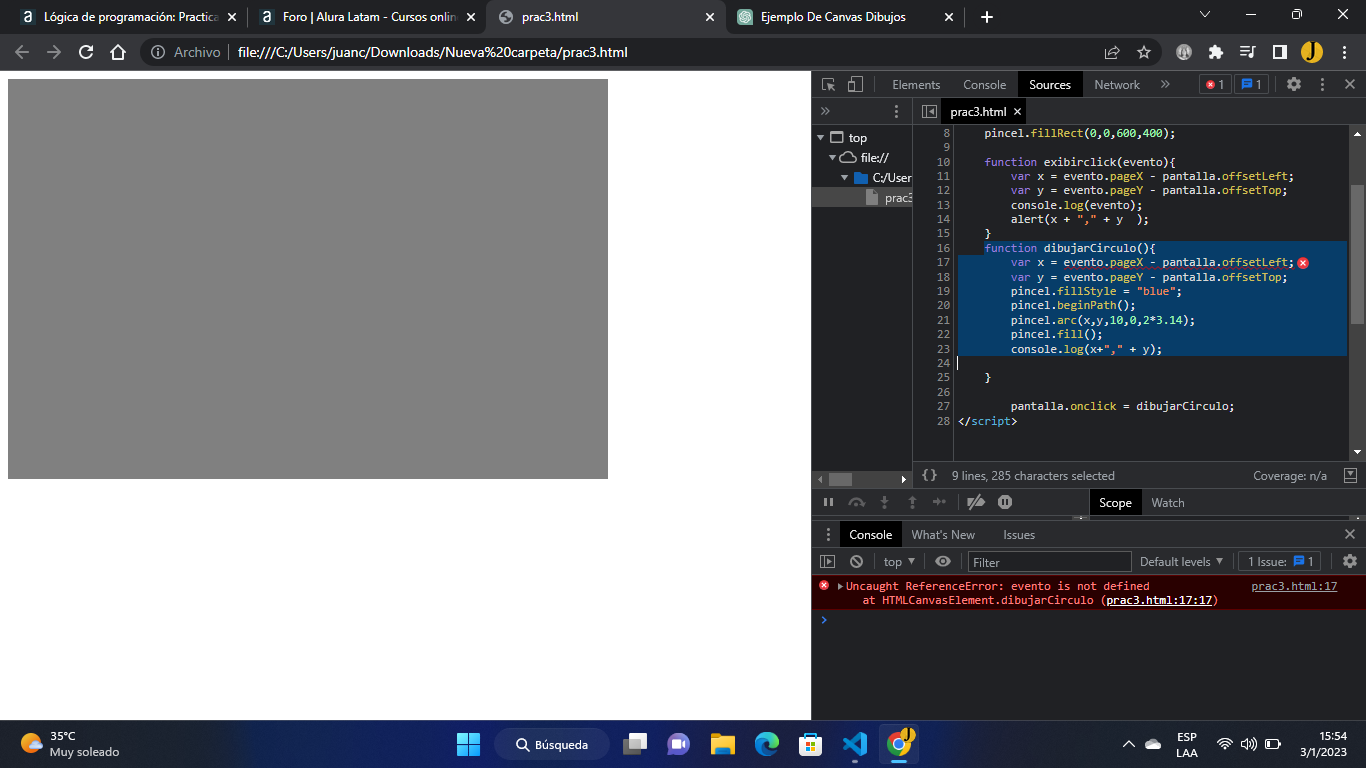
Task: Toggle the device toolbar icon
Action: 855,85
